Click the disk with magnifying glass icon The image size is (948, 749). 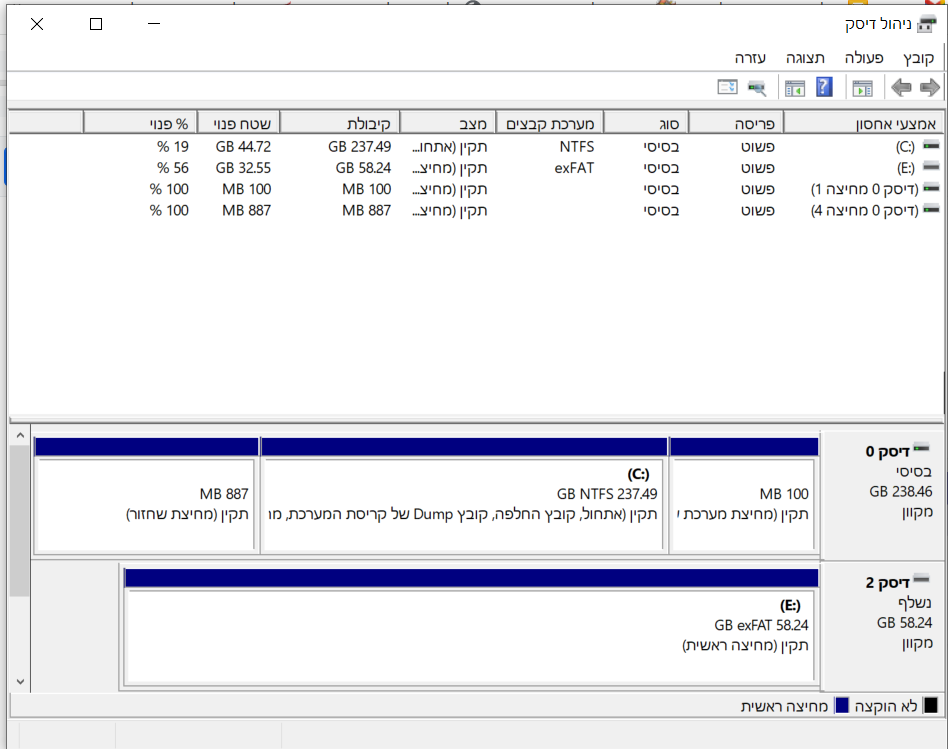pos(756,88)
